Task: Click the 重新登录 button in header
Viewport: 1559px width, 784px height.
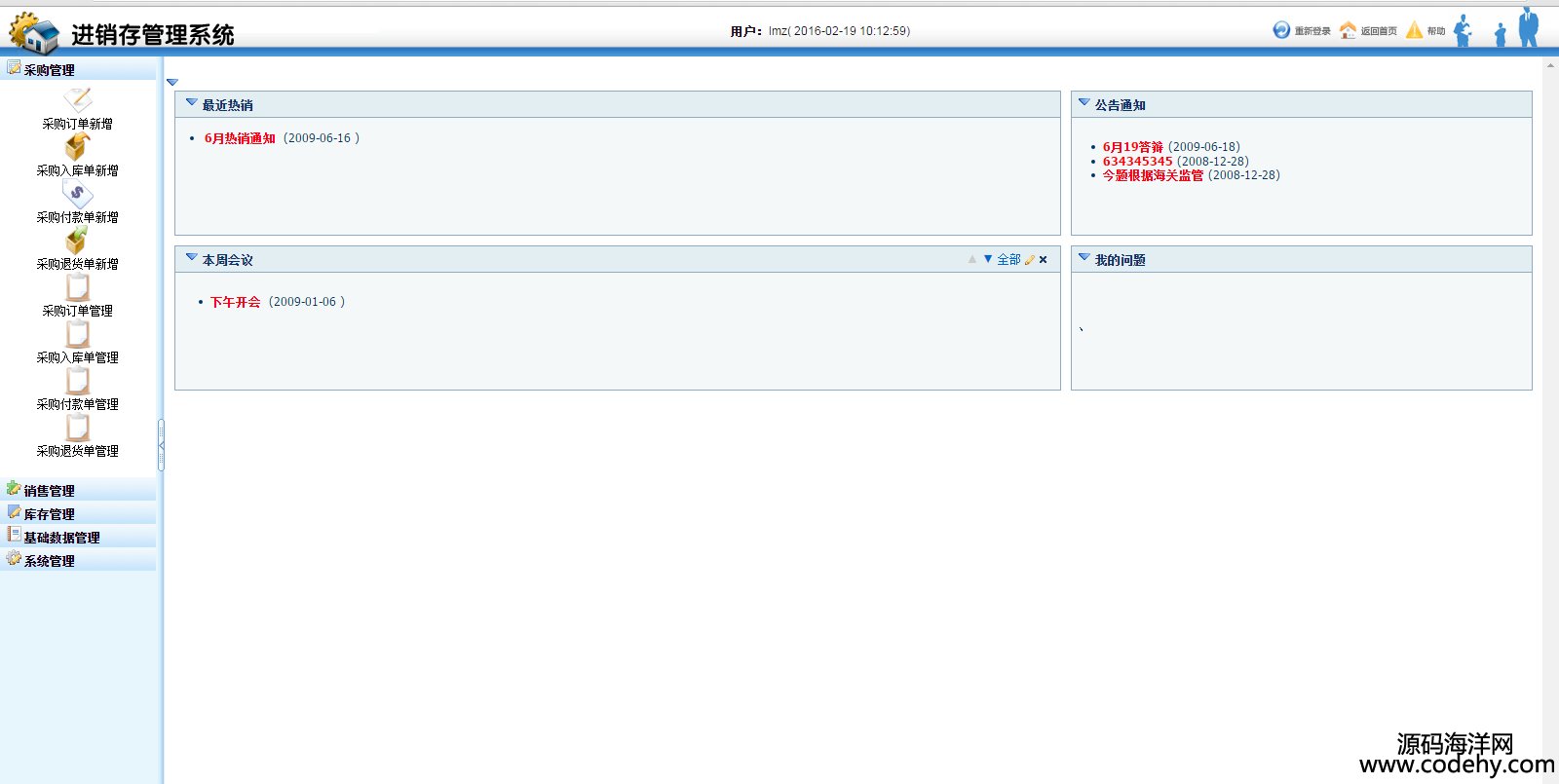Action: [1301, 31]
